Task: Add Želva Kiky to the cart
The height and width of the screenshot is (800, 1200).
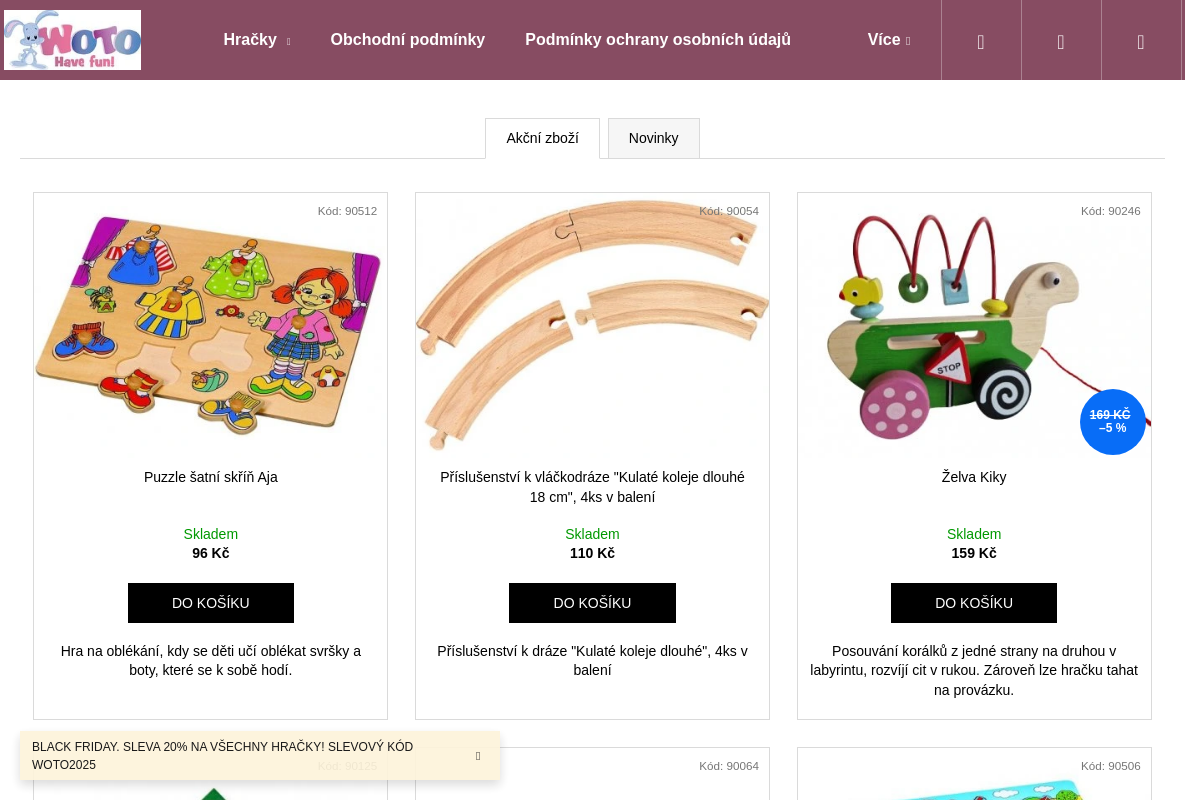Action: tap(974, 603)
